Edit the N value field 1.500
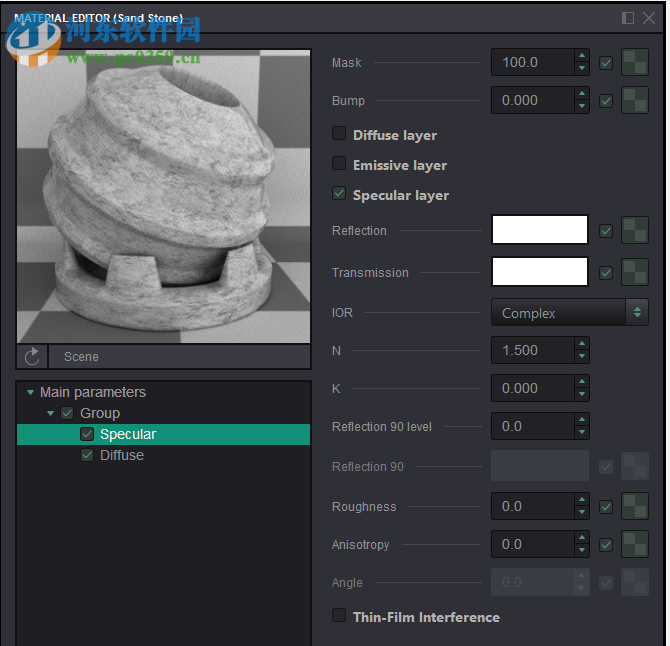670x646 pixels. [532, 350]
